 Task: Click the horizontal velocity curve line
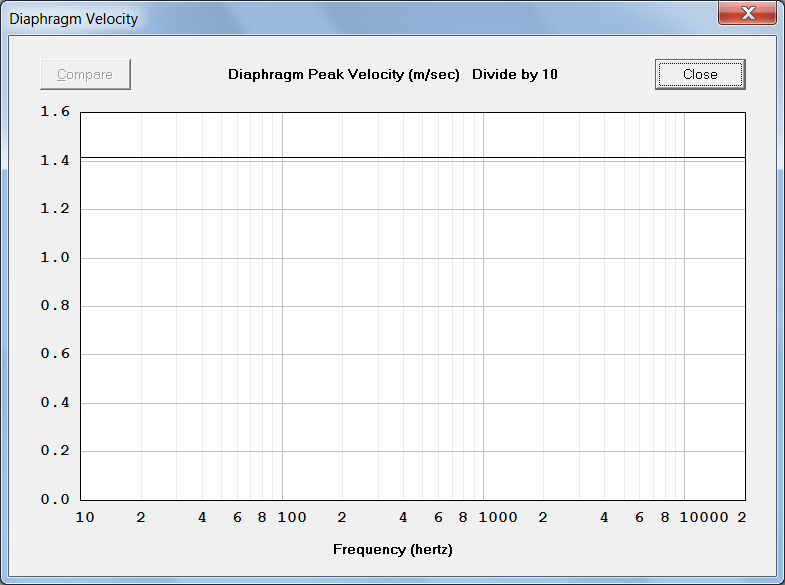click(413, 158)
